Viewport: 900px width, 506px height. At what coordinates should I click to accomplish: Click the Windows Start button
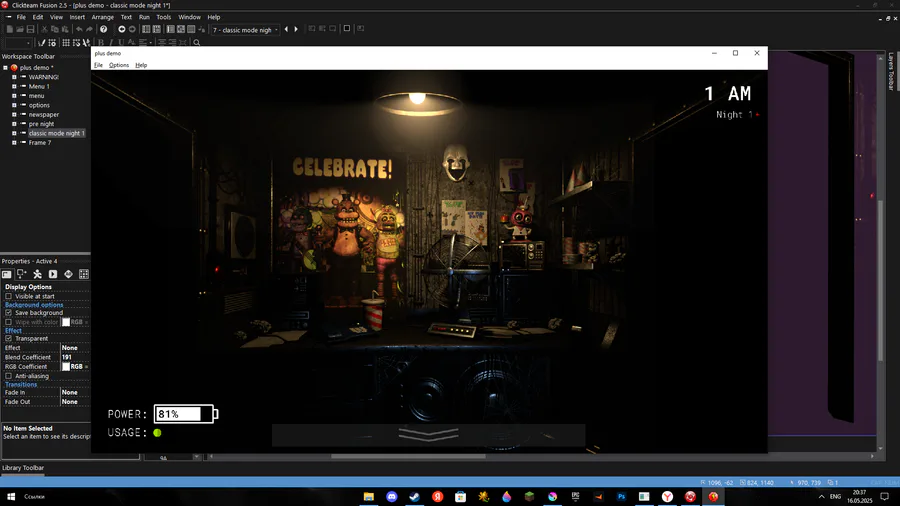coord(10,497)
